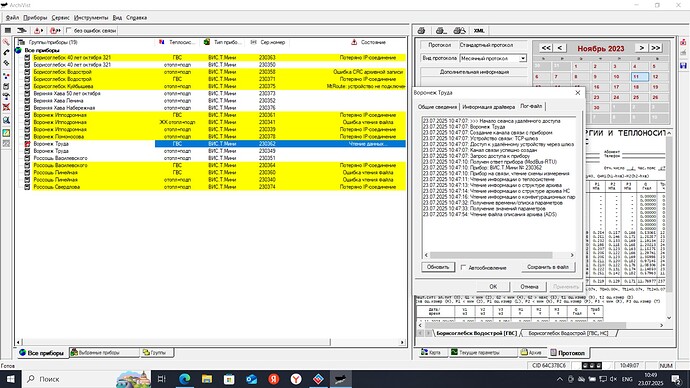Enable the 'без ошибок связи' checkbox
The image size is (690, 388).
click(68, 30)
